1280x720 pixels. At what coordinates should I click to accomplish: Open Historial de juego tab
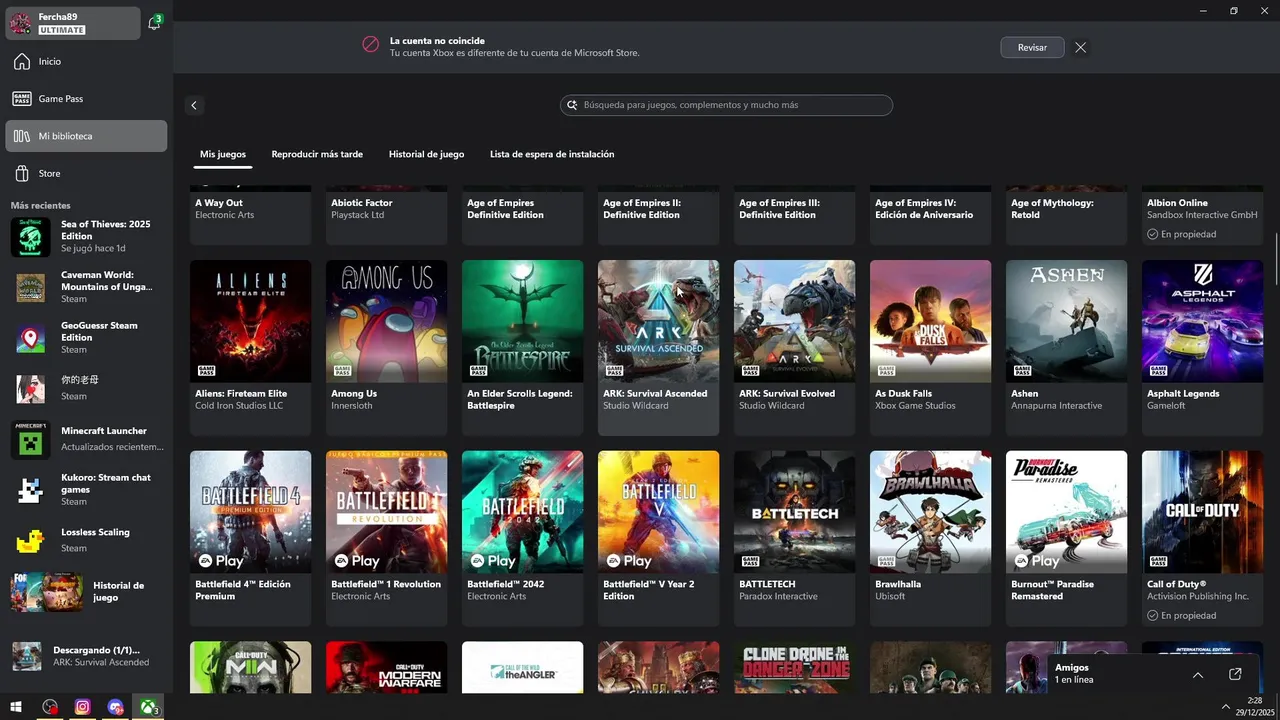tap(426, 155)
